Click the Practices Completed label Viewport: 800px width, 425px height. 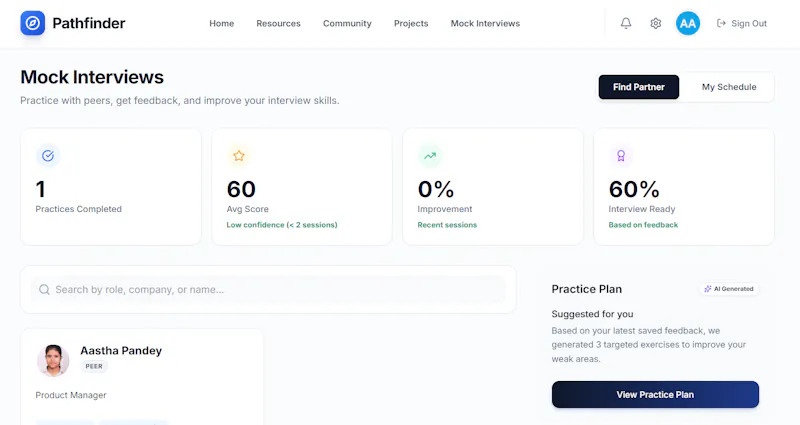[79, 209]
